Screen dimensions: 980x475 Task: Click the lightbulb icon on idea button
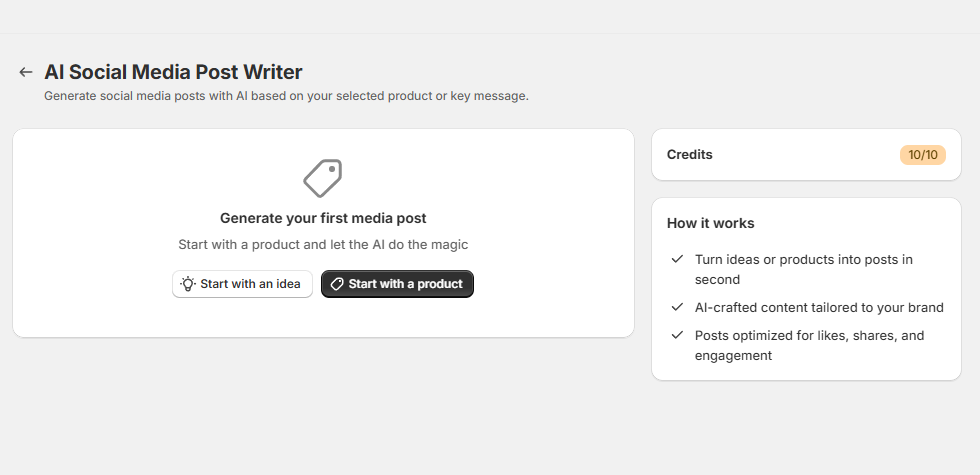[x=188, y=284]
